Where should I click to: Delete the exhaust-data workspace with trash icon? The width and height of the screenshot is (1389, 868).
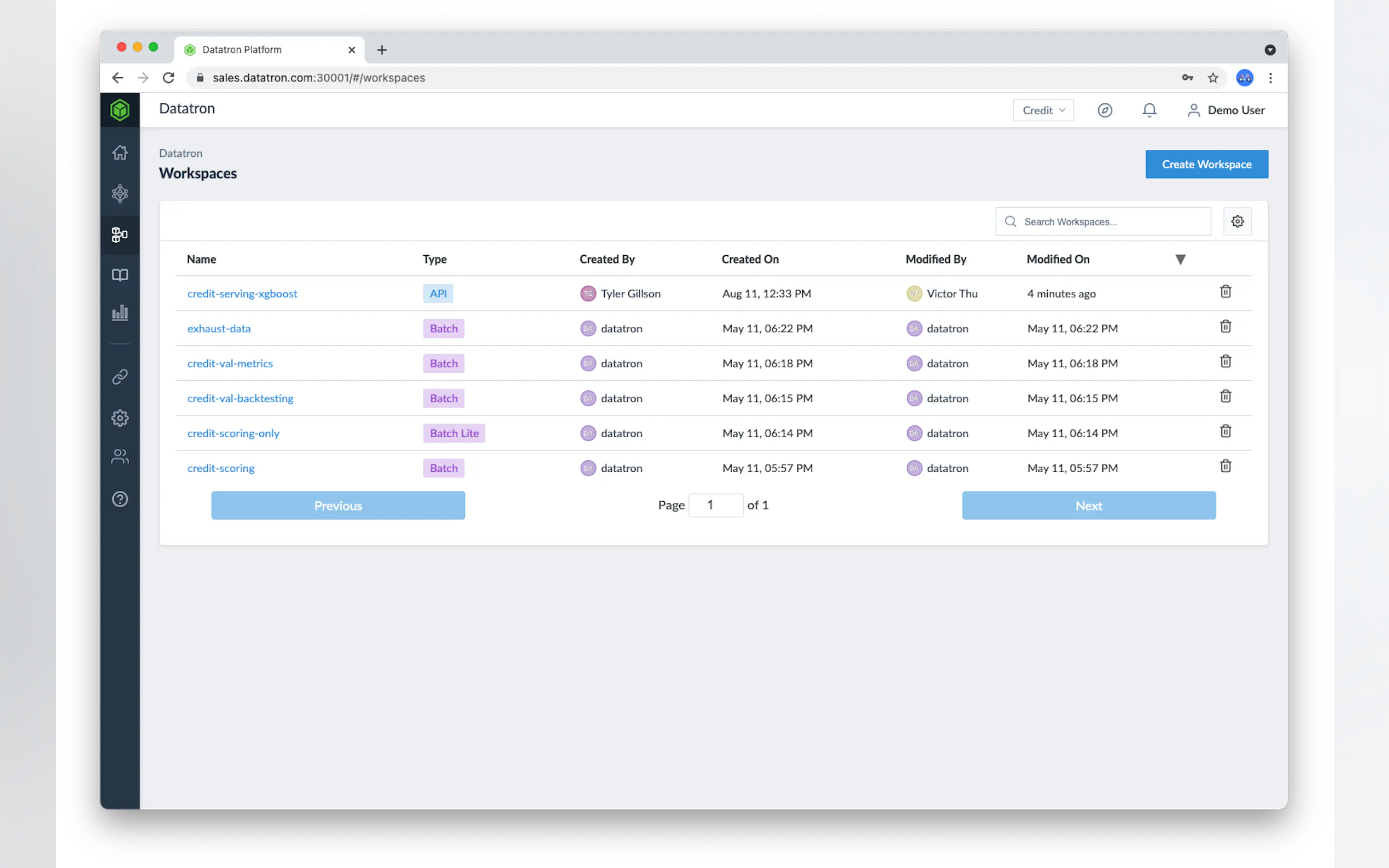1225,327
